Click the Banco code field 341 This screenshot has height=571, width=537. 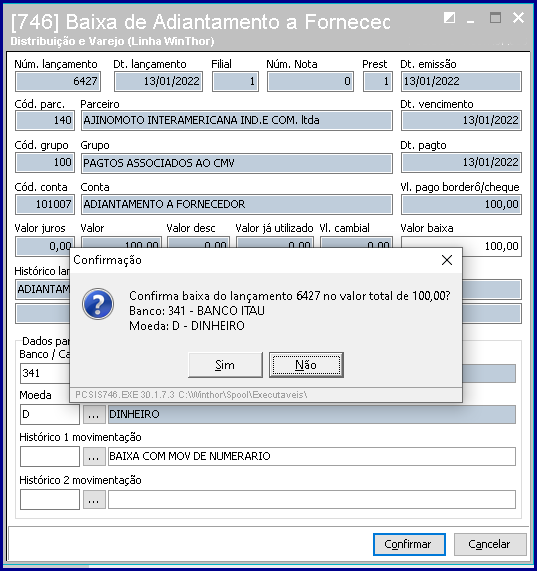[x=45, y=373]
